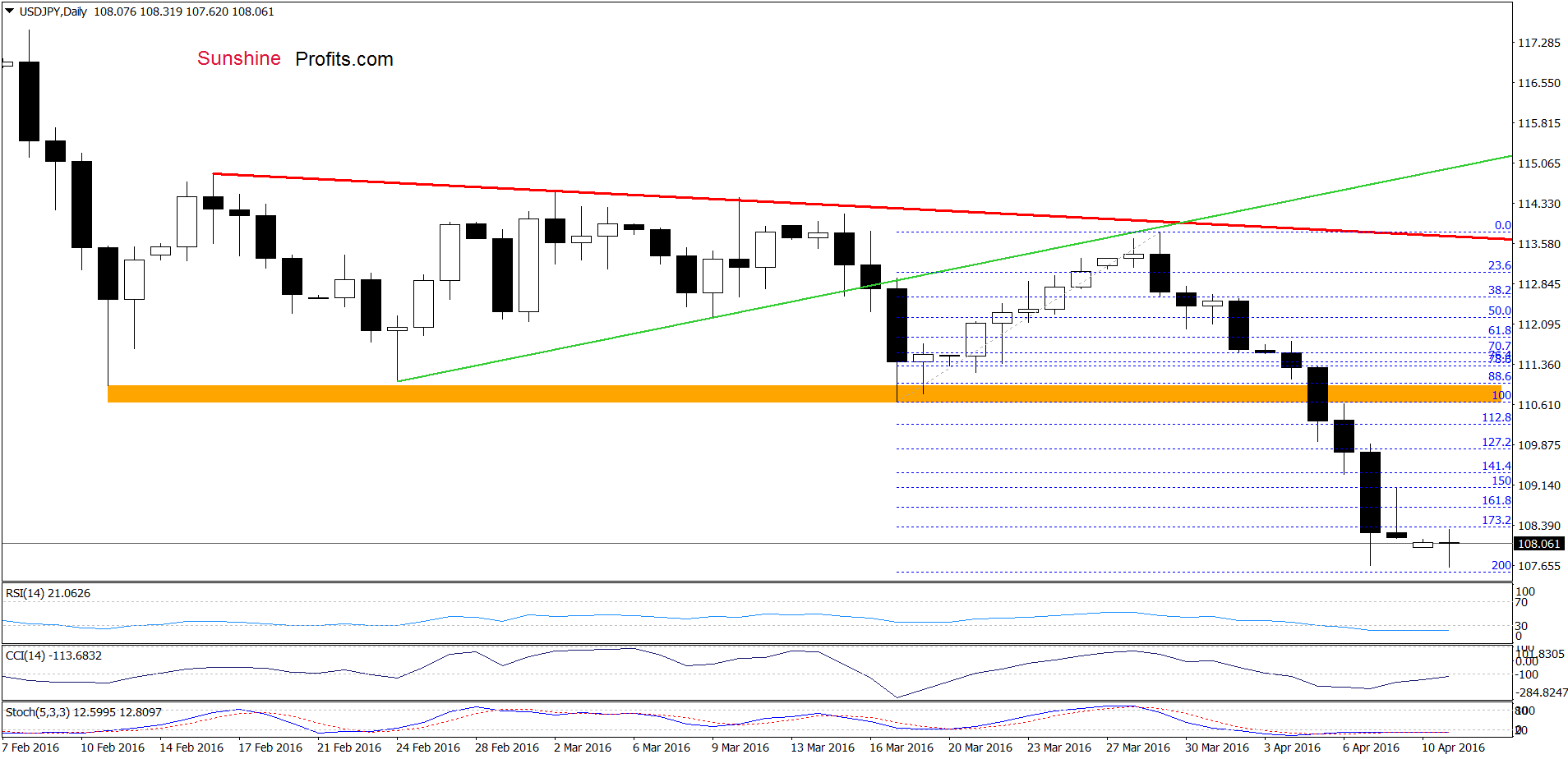The image size is (1568, 759).
Task: Select the USDJPY,Daily chart title
Action: (x=53, y=11)
